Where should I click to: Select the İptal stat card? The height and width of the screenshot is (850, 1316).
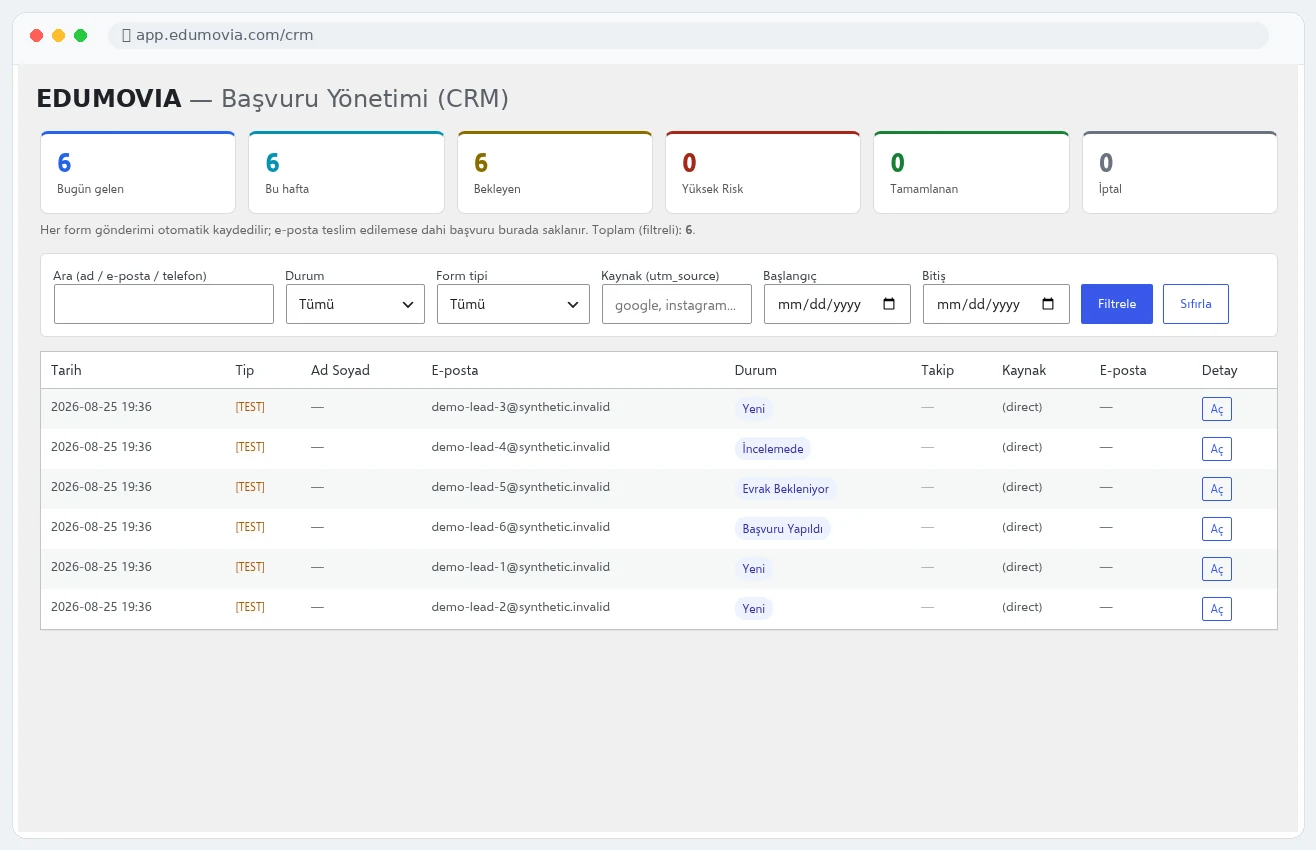(1180, 172)
